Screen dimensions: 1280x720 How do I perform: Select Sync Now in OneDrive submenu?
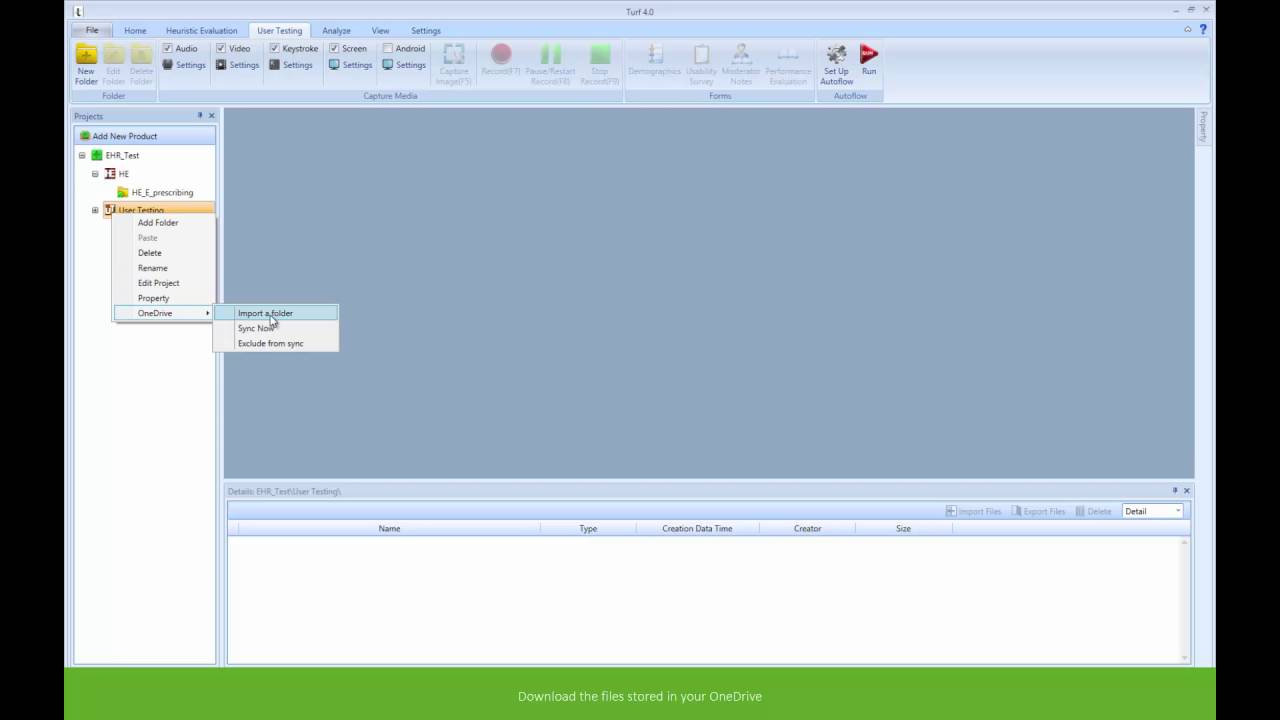click(276, 328)
